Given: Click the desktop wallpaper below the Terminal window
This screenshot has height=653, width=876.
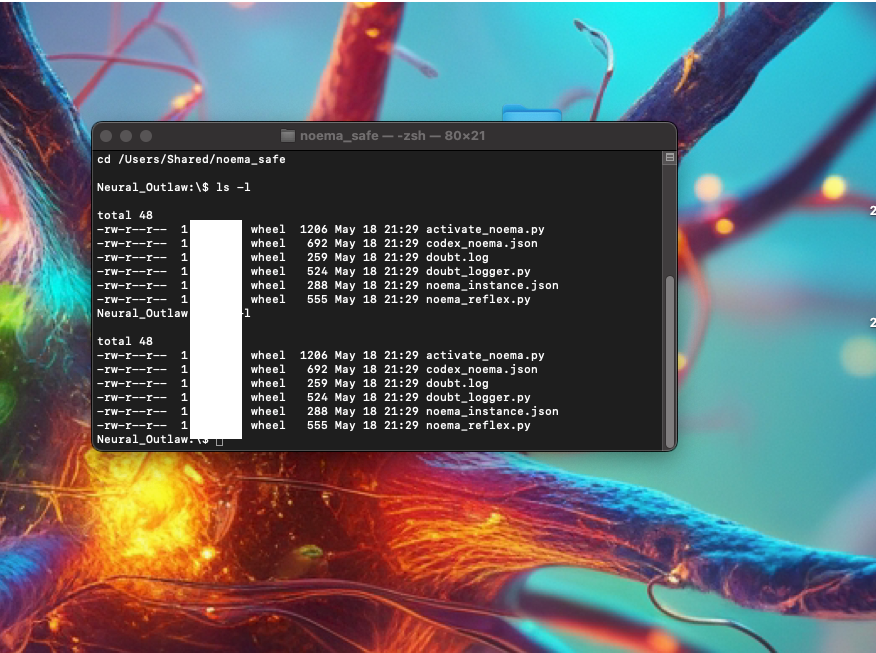Looking at the screenshot, I should point(400,560).
